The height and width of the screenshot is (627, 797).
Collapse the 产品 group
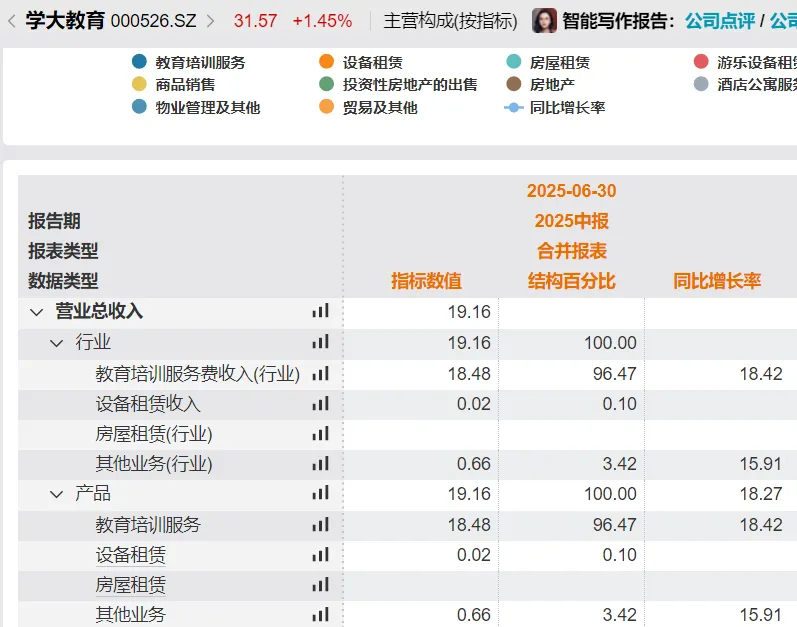point(56,494)
